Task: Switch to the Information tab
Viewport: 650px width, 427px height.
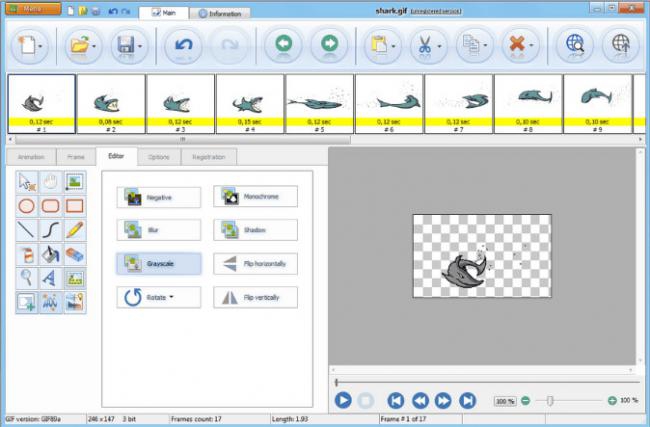Action: (220, 14)
